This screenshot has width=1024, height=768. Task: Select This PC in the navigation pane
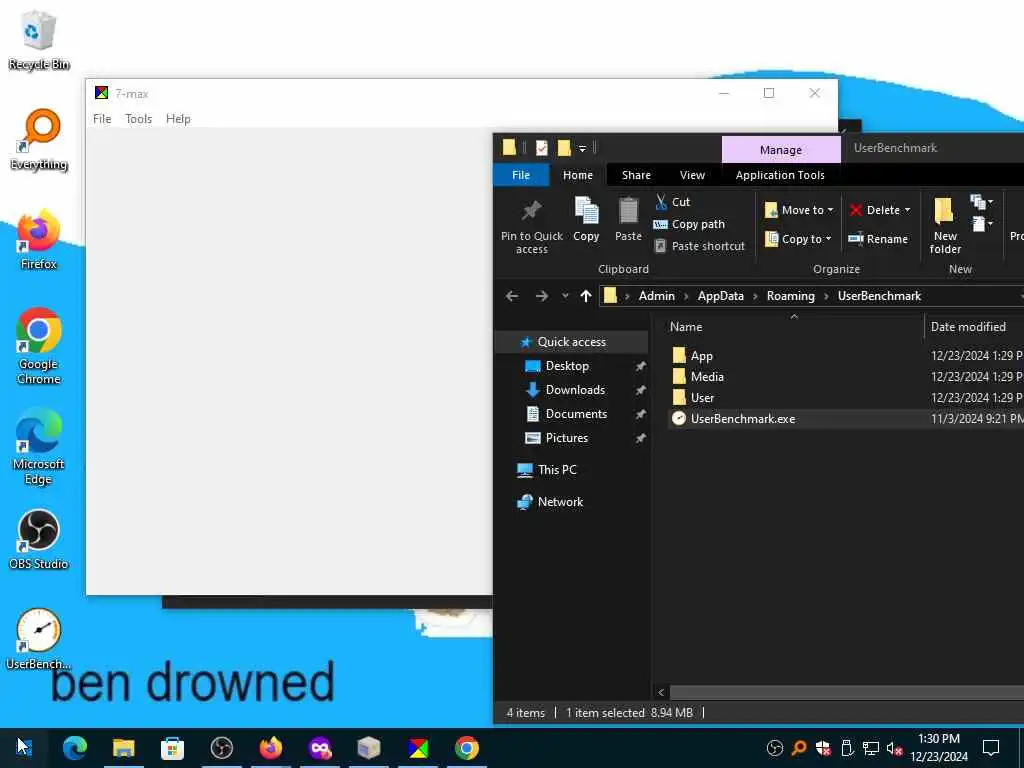(x=556, y=470)
